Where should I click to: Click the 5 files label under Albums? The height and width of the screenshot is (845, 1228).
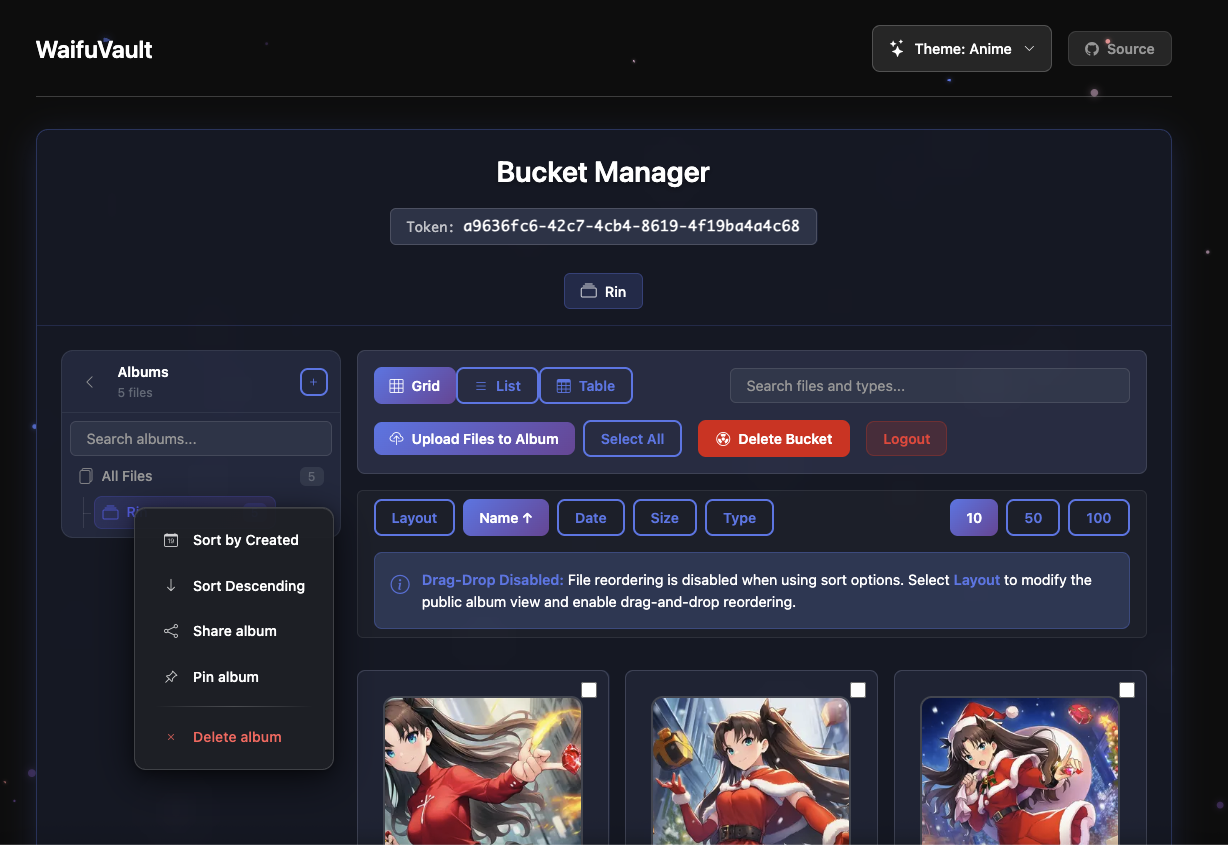click(x=135, y=393)
